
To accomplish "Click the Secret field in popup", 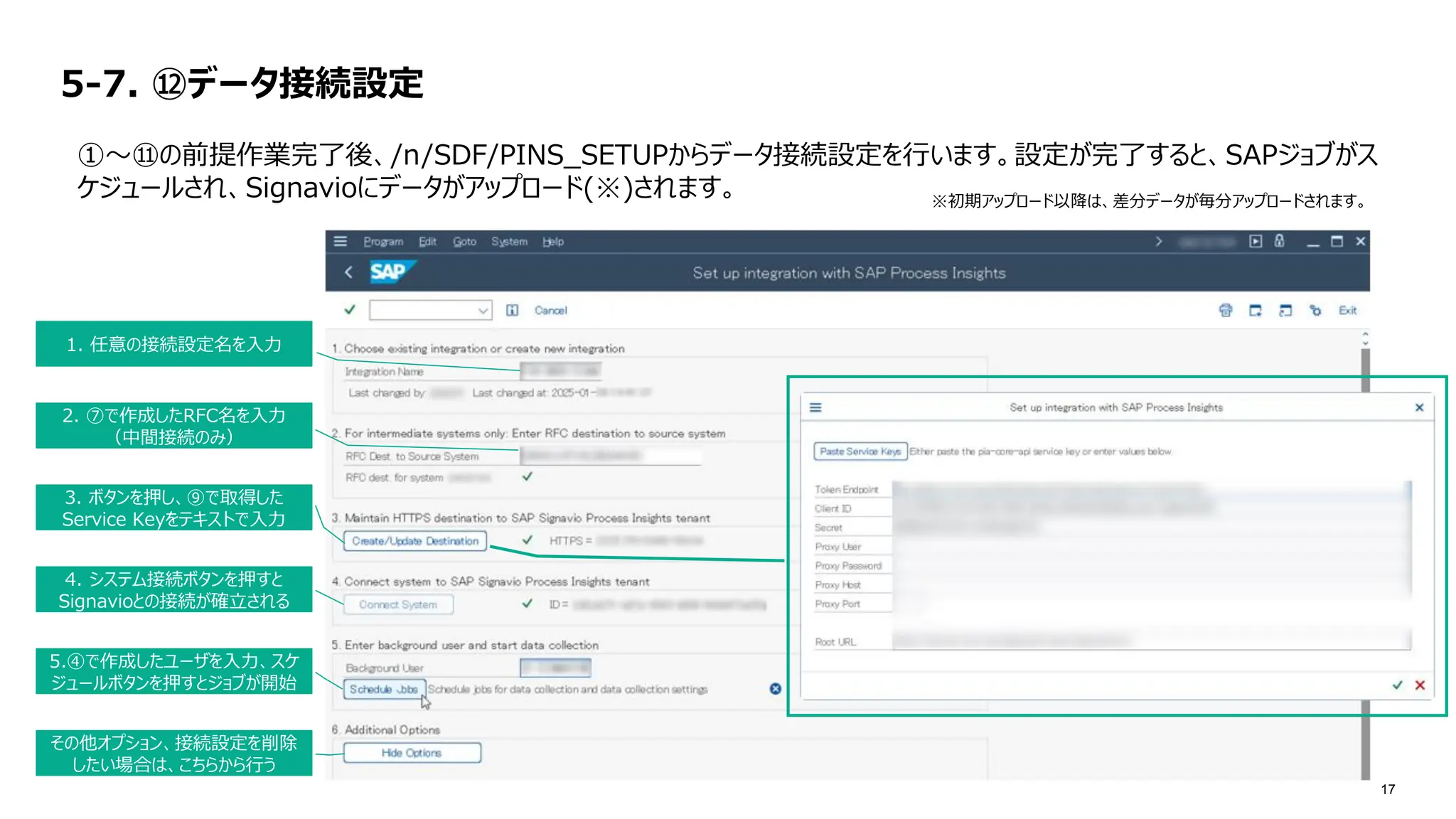I will click(x=1152, y=528).
